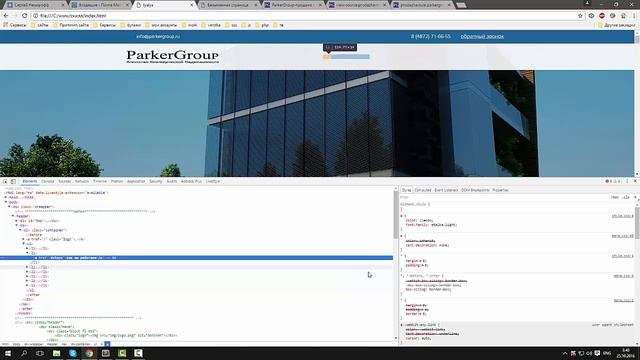
Task: Click the highlighted menu item in page header
Action: click(x=347, y=57)
